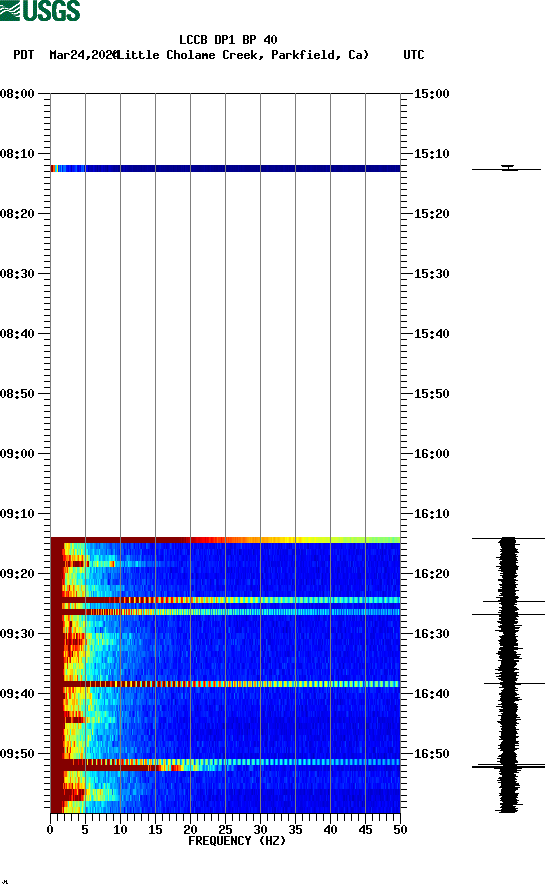Click the 15:10 UTC time label
This screenshot has width=552, height=893.
[431, 154]
